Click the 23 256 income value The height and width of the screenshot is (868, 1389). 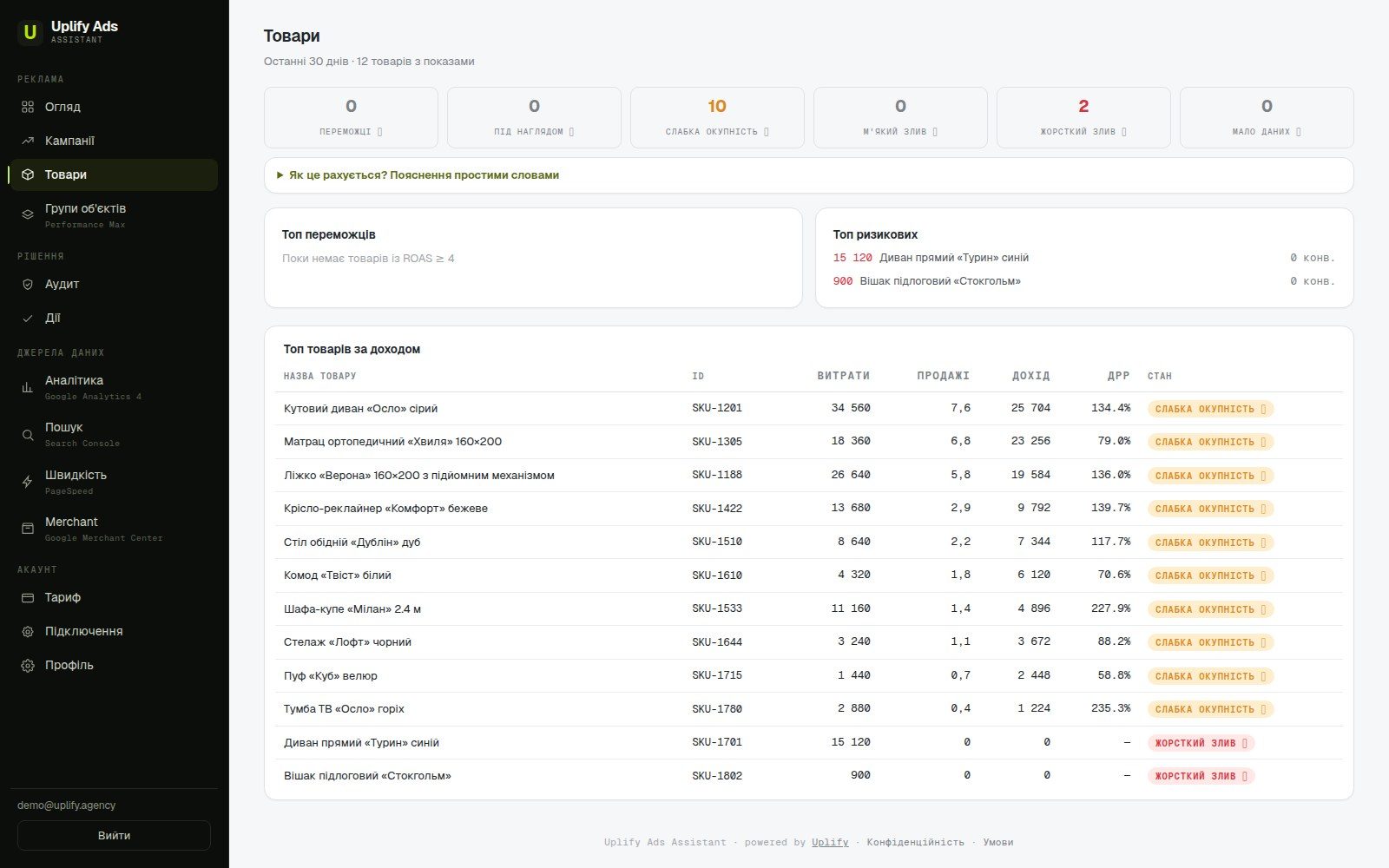[x=1030, y=441]
